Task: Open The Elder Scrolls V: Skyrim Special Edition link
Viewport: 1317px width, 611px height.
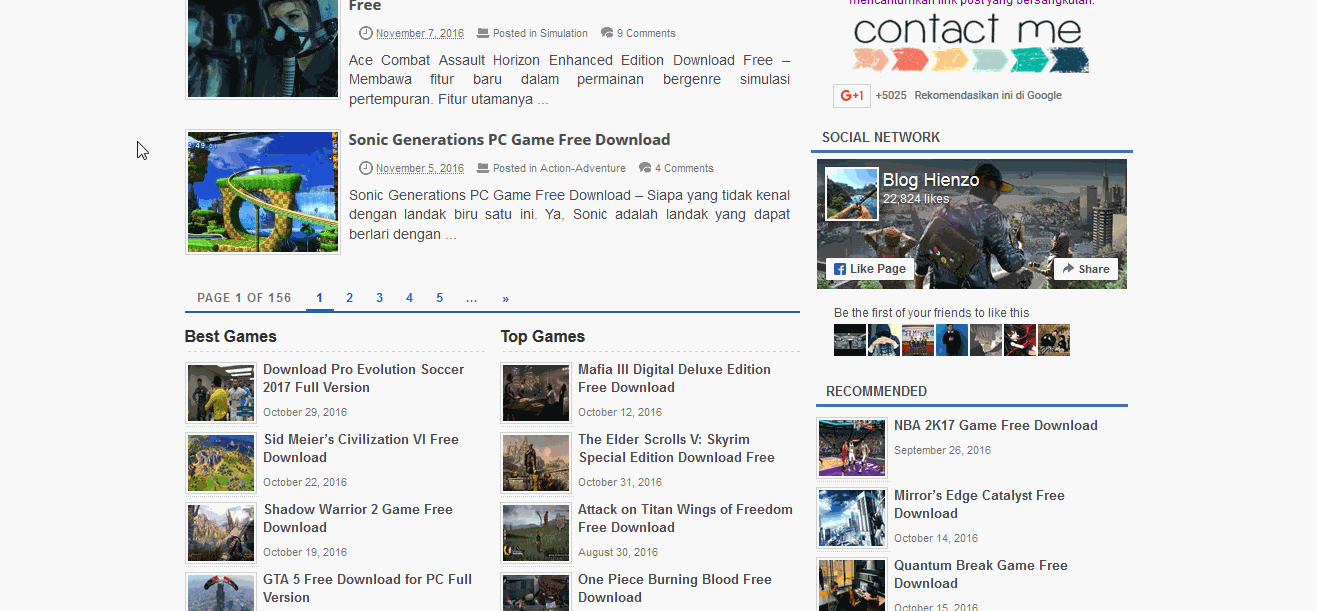Action: pyautogui.click(x=676, y=448)
